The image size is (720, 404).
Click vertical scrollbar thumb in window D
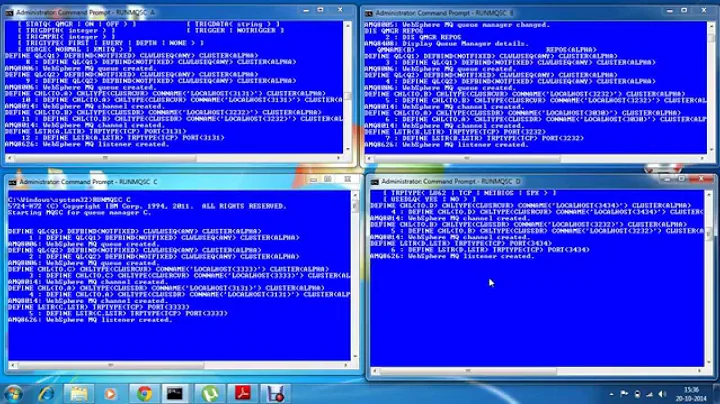pyautogui.click(x=709, y=234)
